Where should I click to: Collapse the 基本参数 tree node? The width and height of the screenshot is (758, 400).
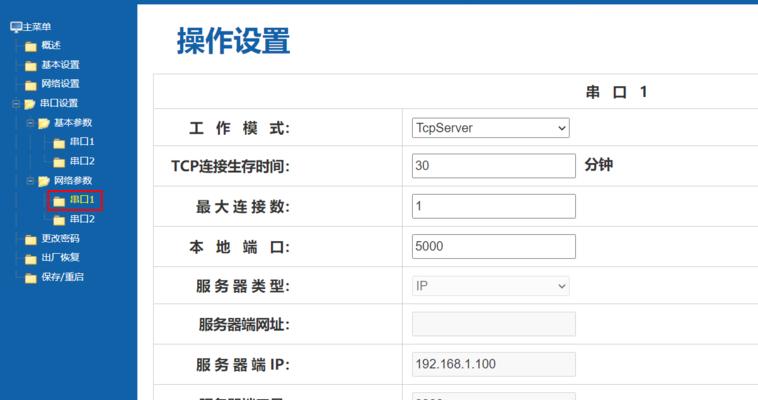coord(30,123)
